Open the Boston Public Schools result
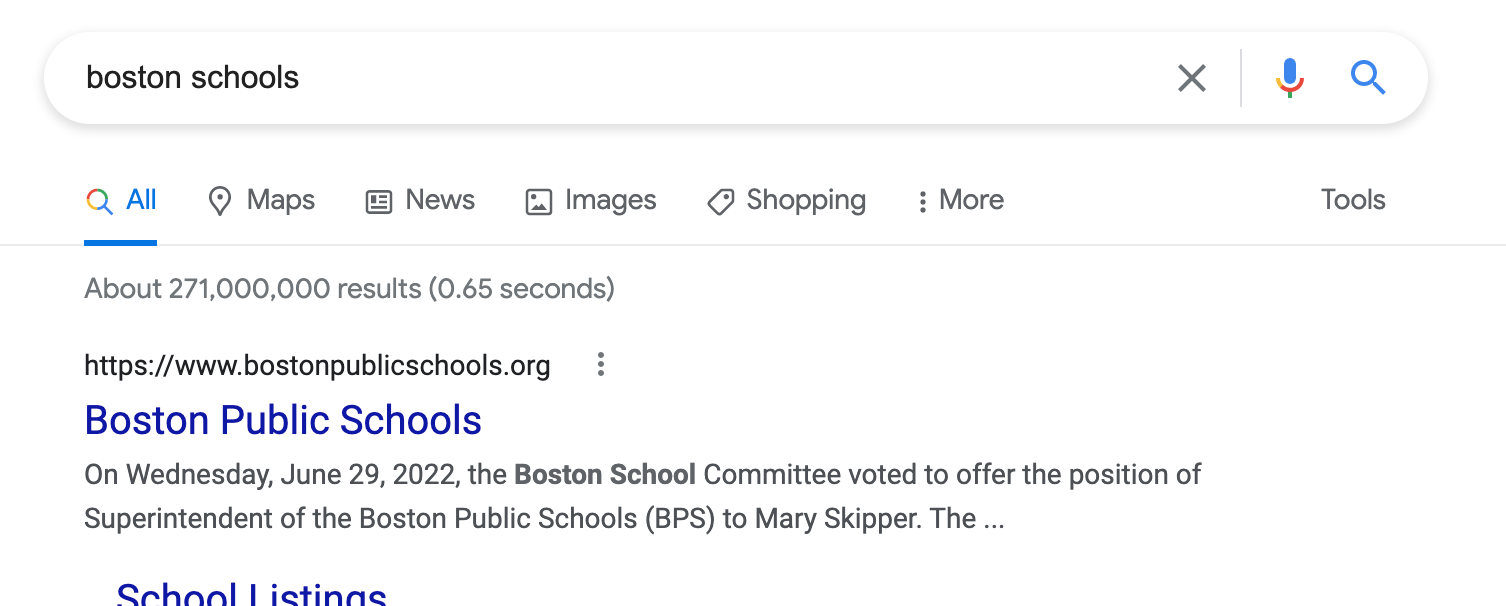The width and height of the screenshot is (1506, 606). [x=283, y=420]
